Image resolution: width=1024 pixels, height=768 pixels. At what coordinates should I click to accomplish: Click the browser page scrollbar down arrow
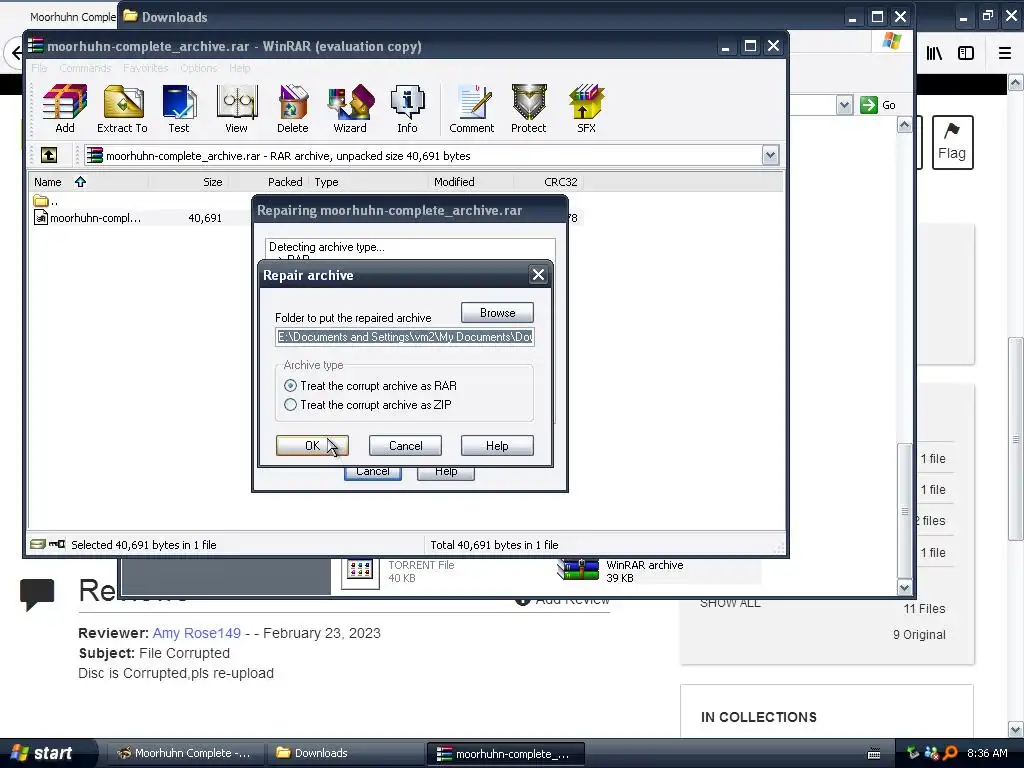pos(1016,729)
